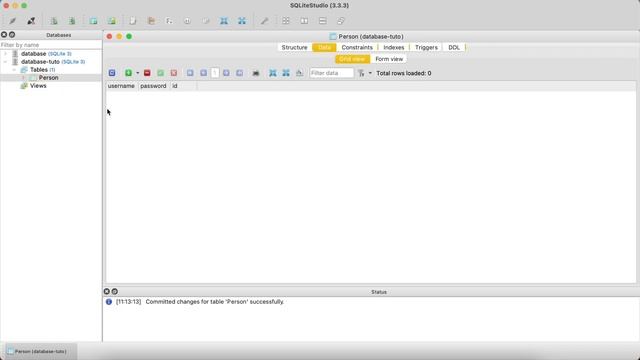Open the Triggers tab
640x360 pixels.
pos(426,47)
